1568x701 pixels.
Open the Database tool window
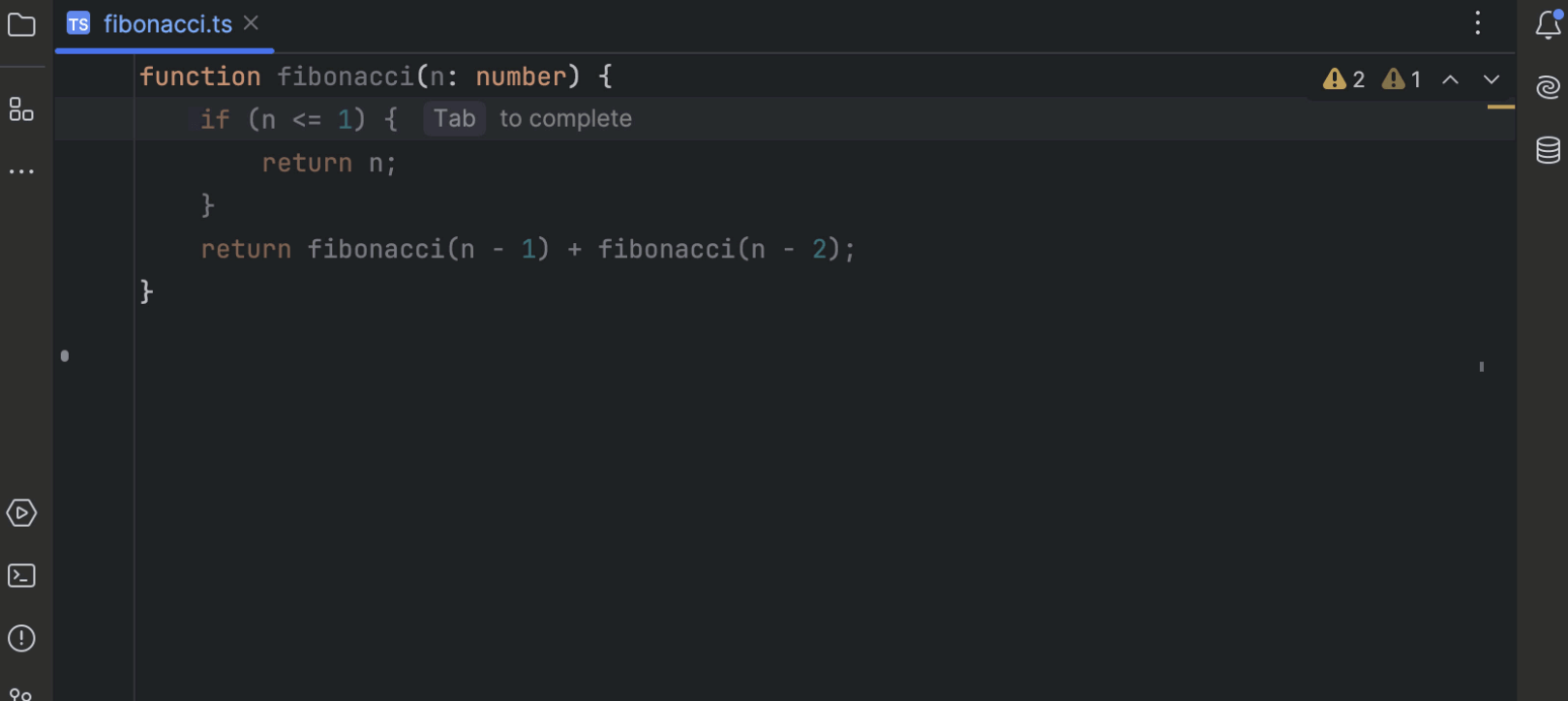(1548, 150)
